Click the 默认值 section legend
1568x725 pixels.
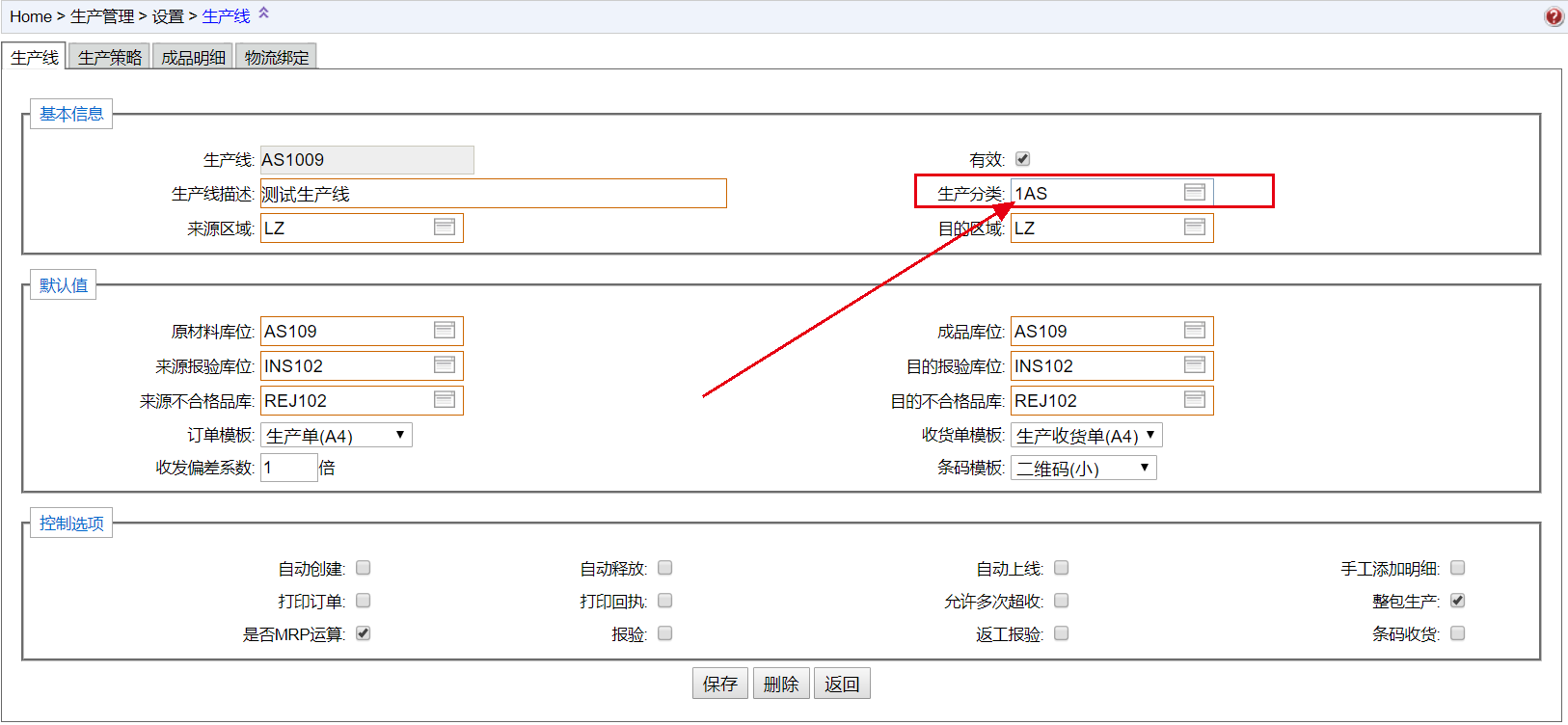[x=64, y=285]
